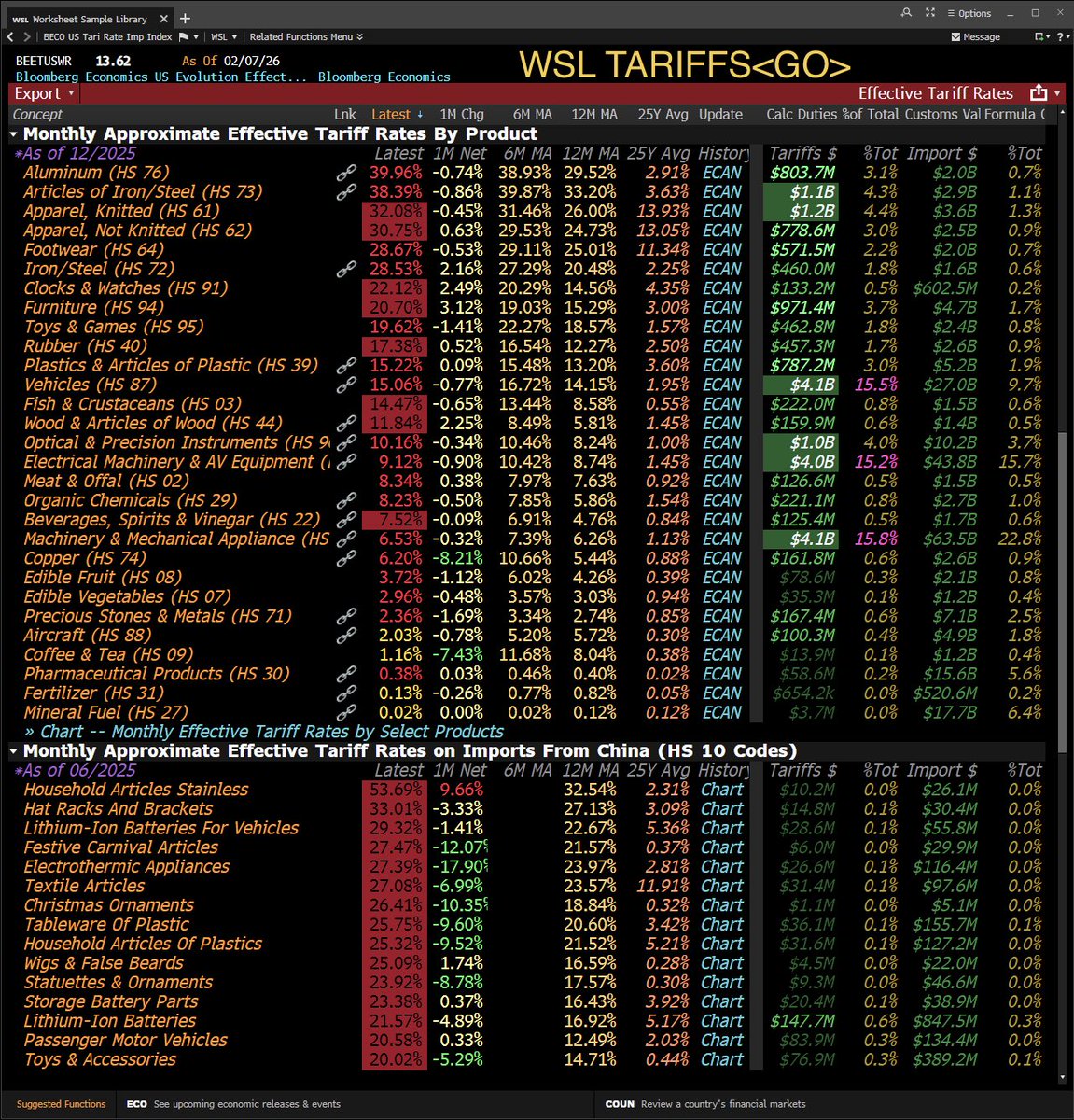Click the 12M MA column header

[x=594, y=114]
